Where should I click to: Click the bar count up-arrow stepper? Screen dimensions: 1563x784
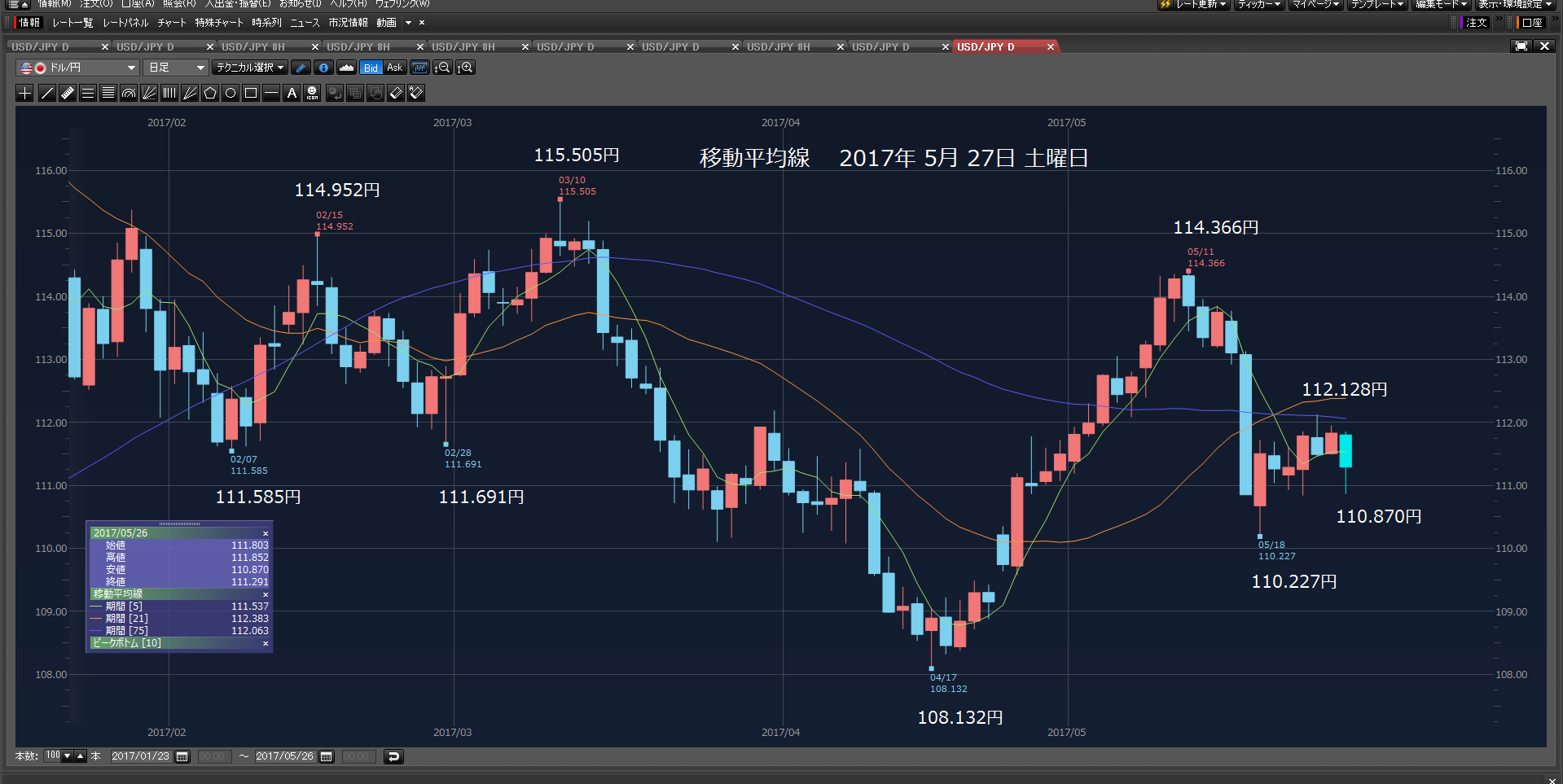(81, 756)
